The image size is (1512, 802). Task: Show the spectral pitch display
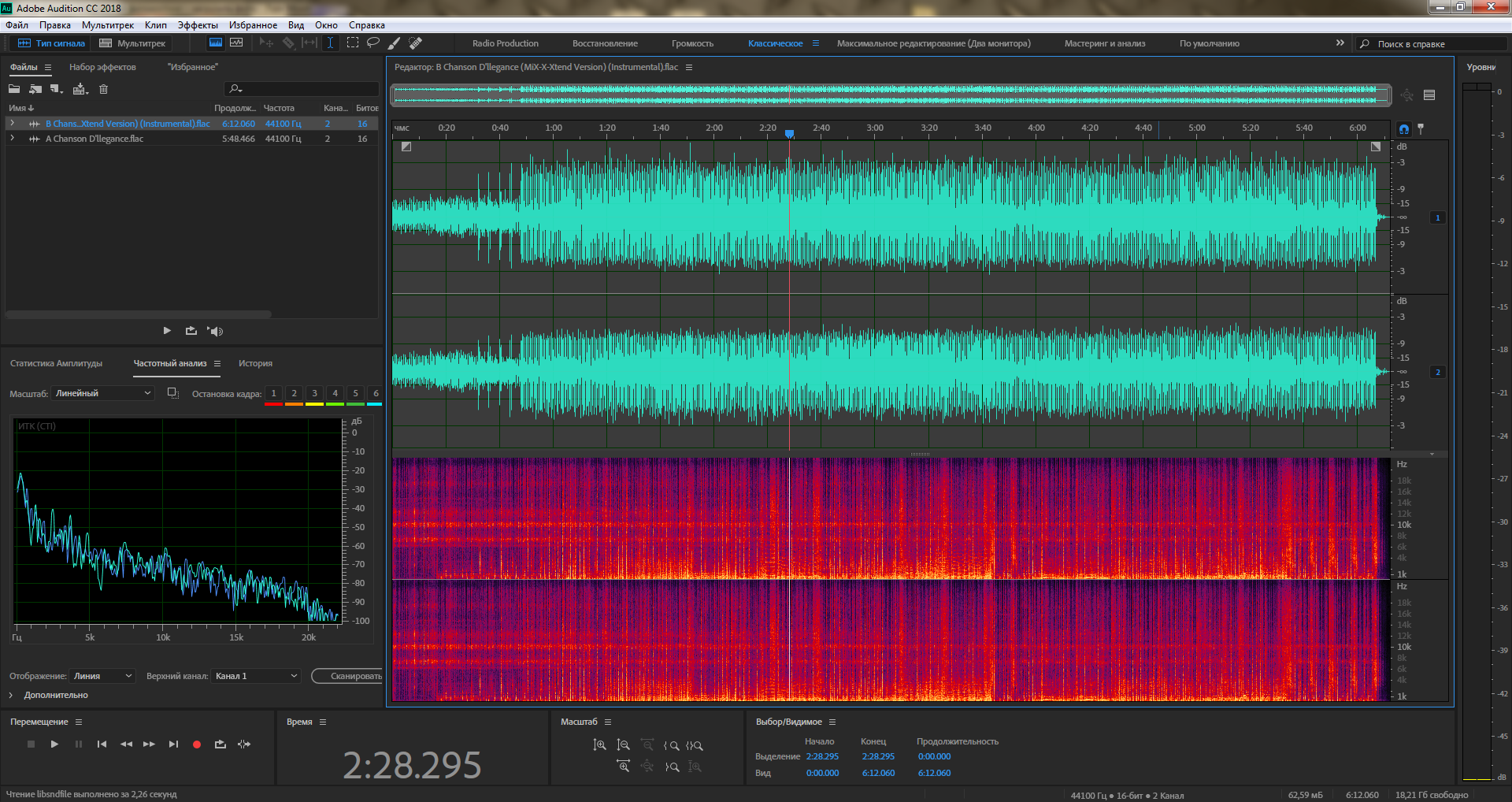click(x=236, y=43)
